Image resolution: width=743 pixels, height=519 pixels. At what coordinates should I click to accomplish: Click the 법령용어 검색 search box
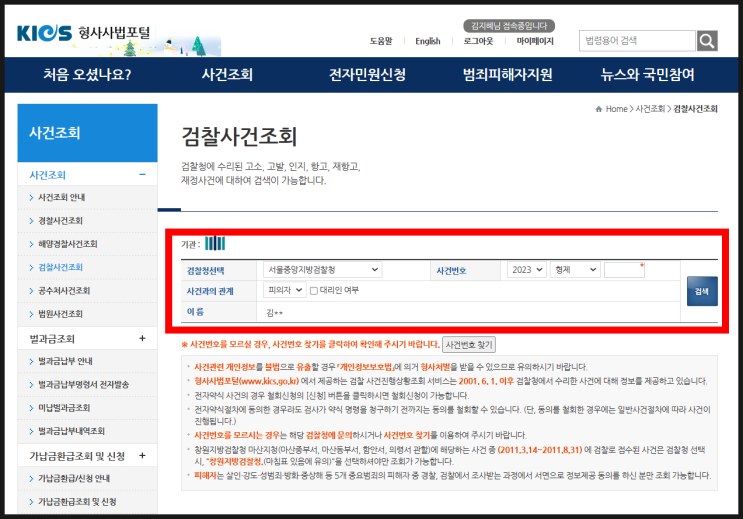pos(637,41)
